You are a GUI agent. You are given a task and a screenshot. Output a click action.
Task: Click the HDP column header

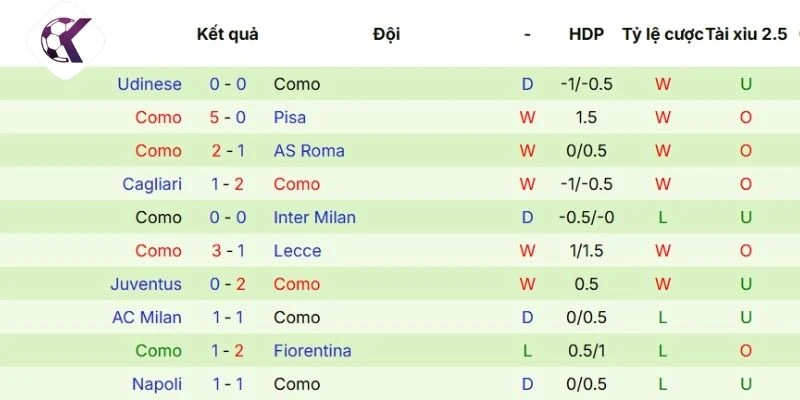pyautogui.click(x=586, y=34)
